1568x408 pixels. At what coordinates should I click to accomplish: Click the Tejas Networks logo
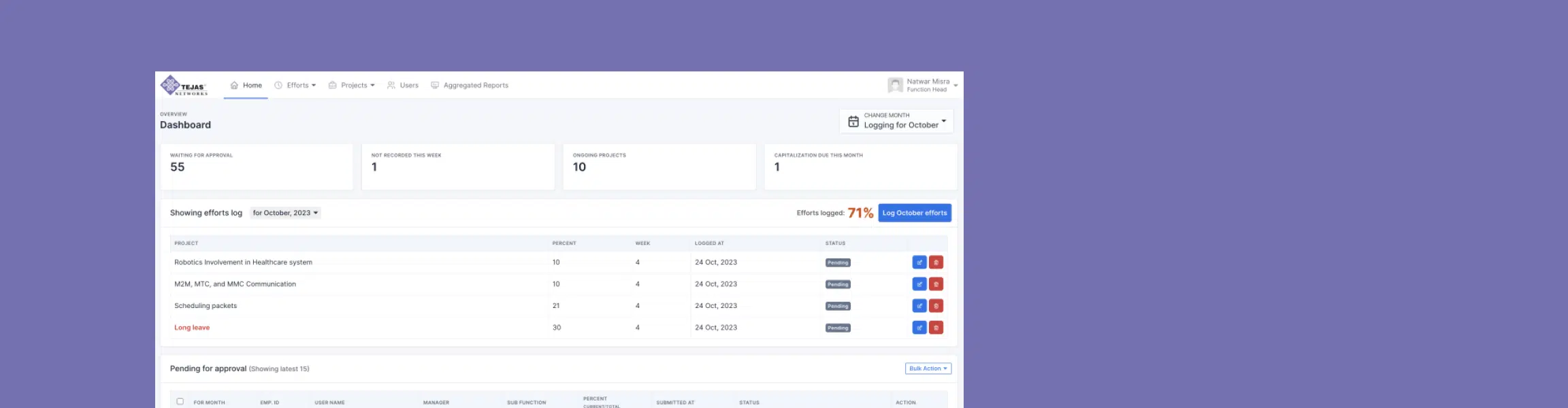click(x=184, y=86)
